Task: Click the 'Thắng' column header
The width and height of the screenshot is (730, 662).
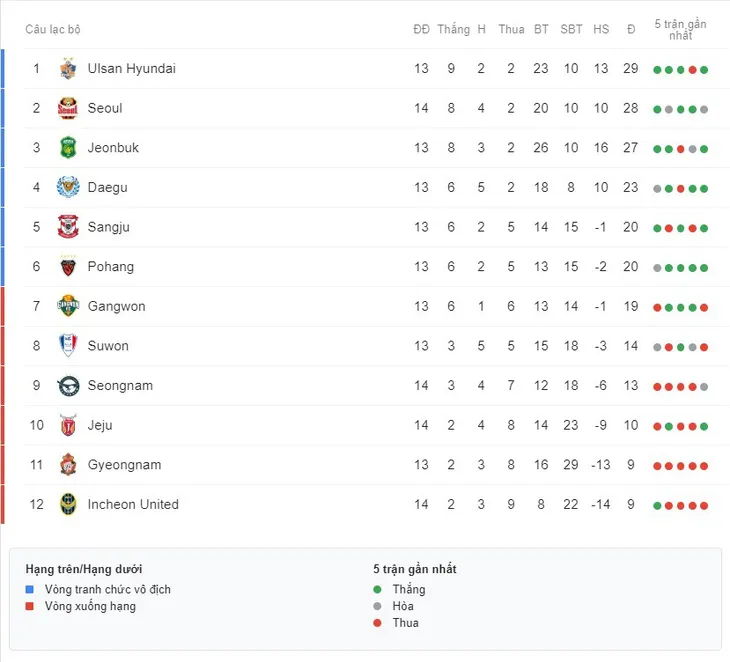Action: 453,29
